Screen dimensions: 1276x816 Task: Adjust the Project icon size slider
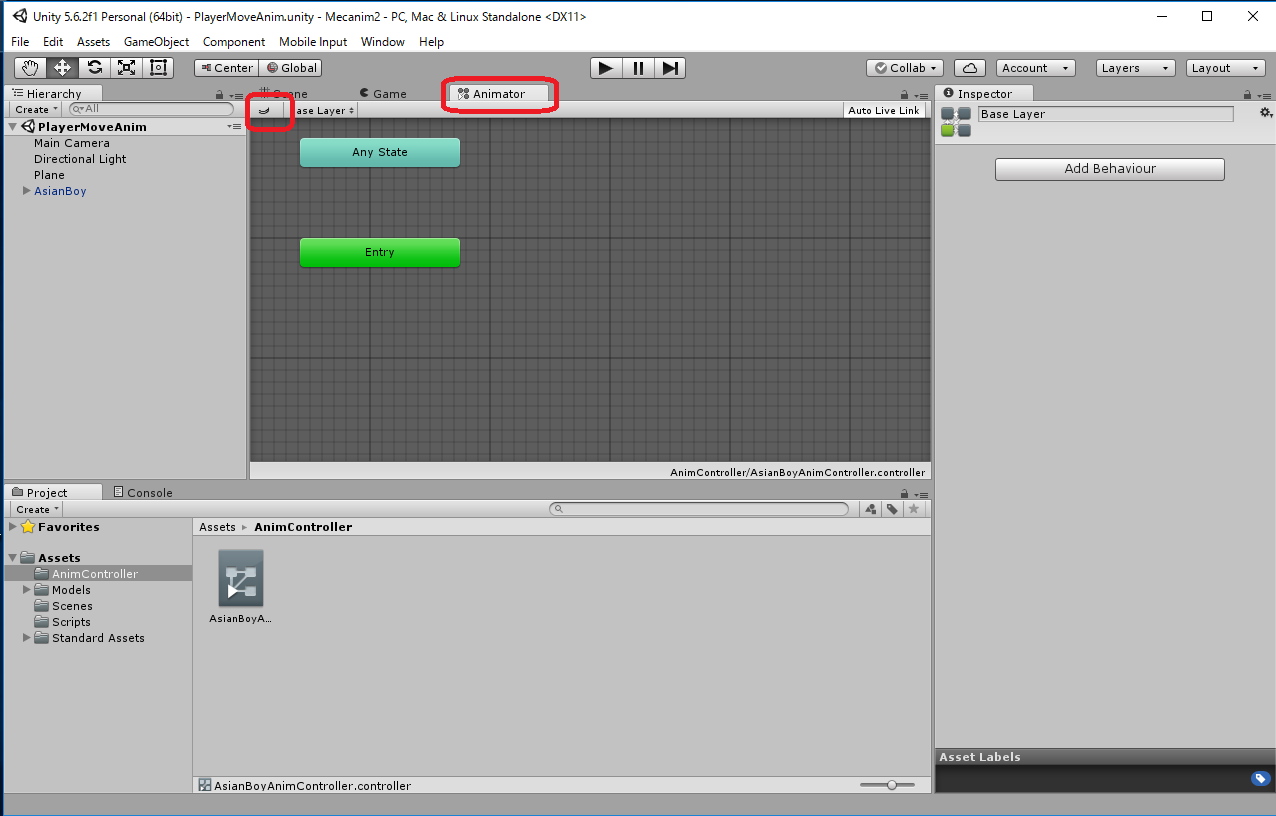click(x=892, y=785)
